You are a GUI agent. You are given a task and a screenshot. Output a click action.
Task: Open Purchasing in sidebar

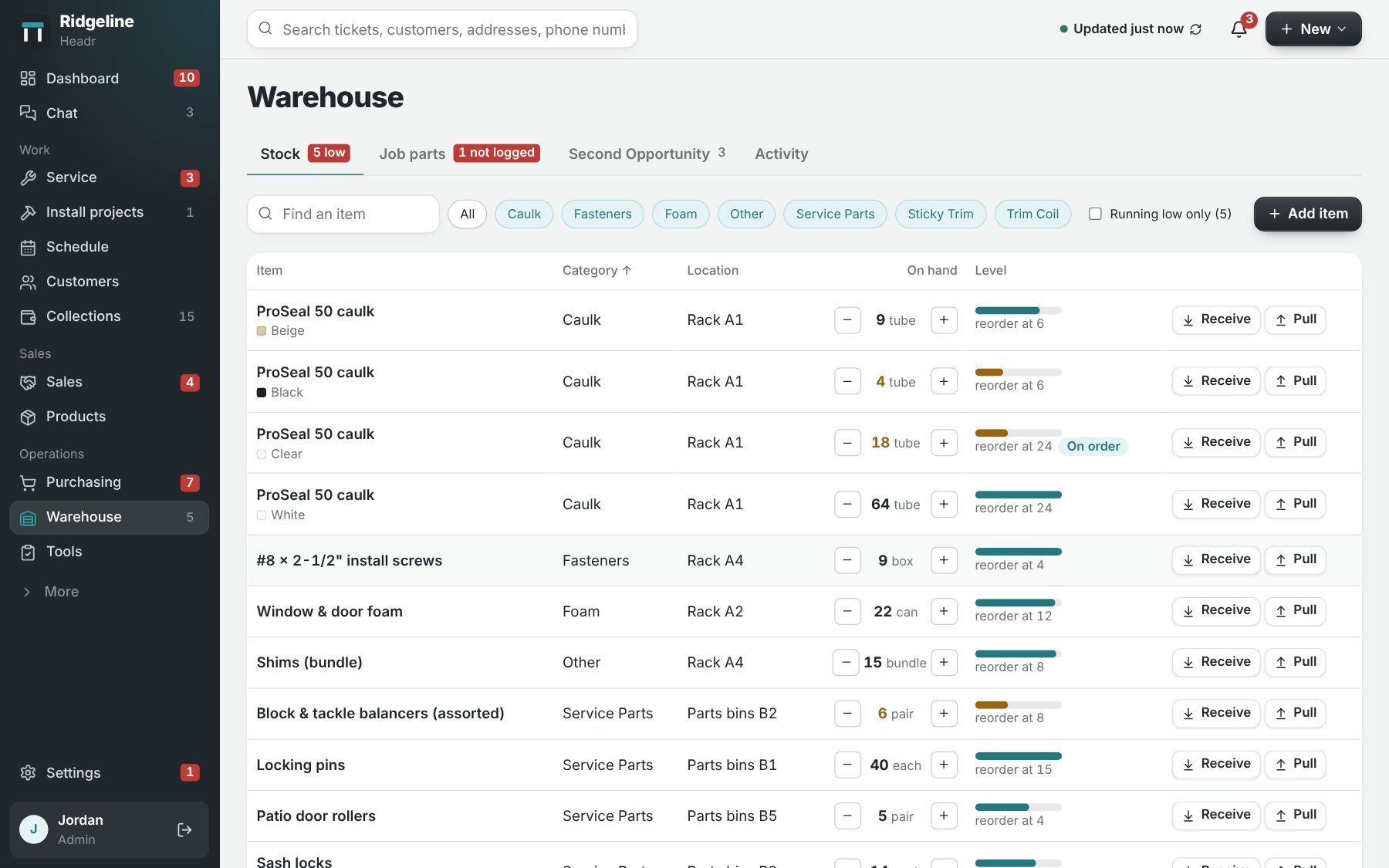(x=109, y=482)
